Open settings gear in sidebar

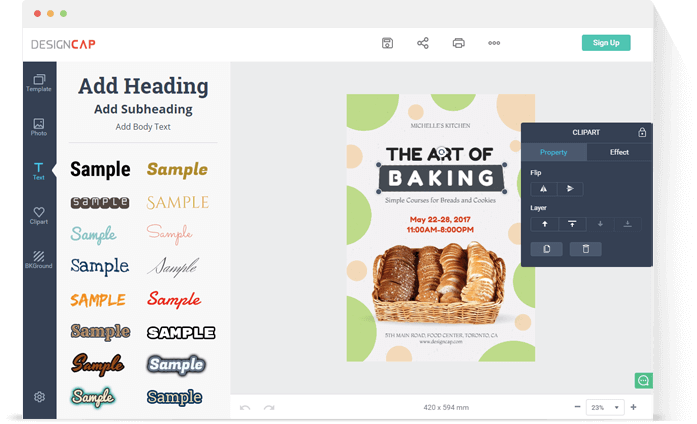click(x=39, y=396)
